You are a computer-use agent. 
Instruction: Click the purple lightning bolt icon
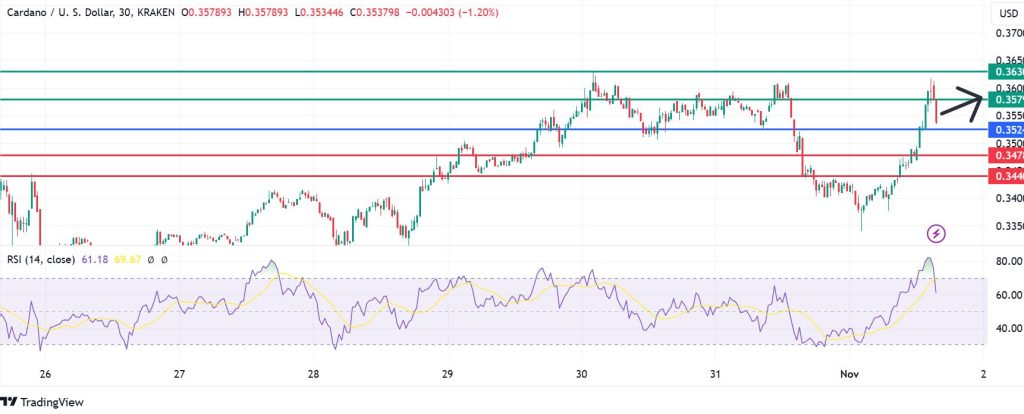pyautogui.click(x=937, y=233)
